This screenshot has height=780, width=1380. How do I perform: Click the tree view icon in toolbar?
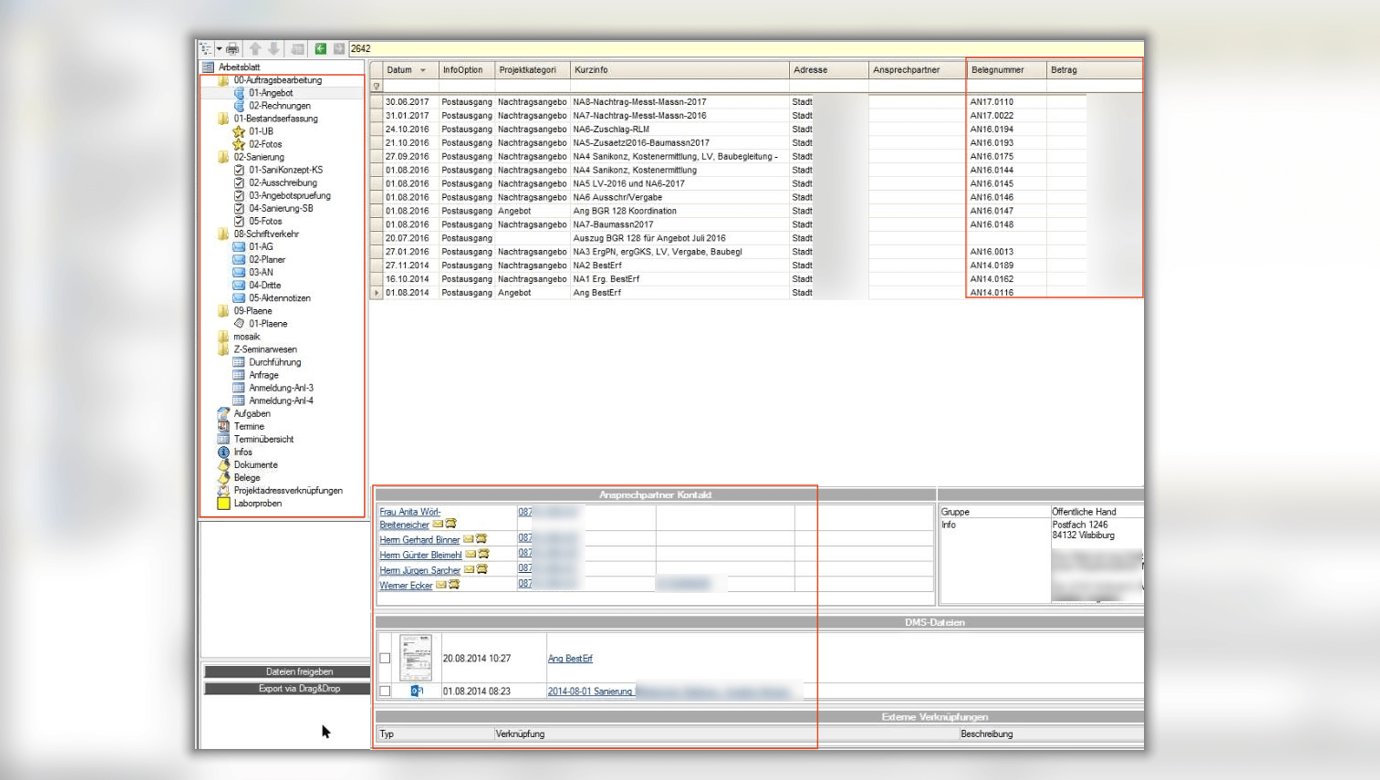[206, 48]
